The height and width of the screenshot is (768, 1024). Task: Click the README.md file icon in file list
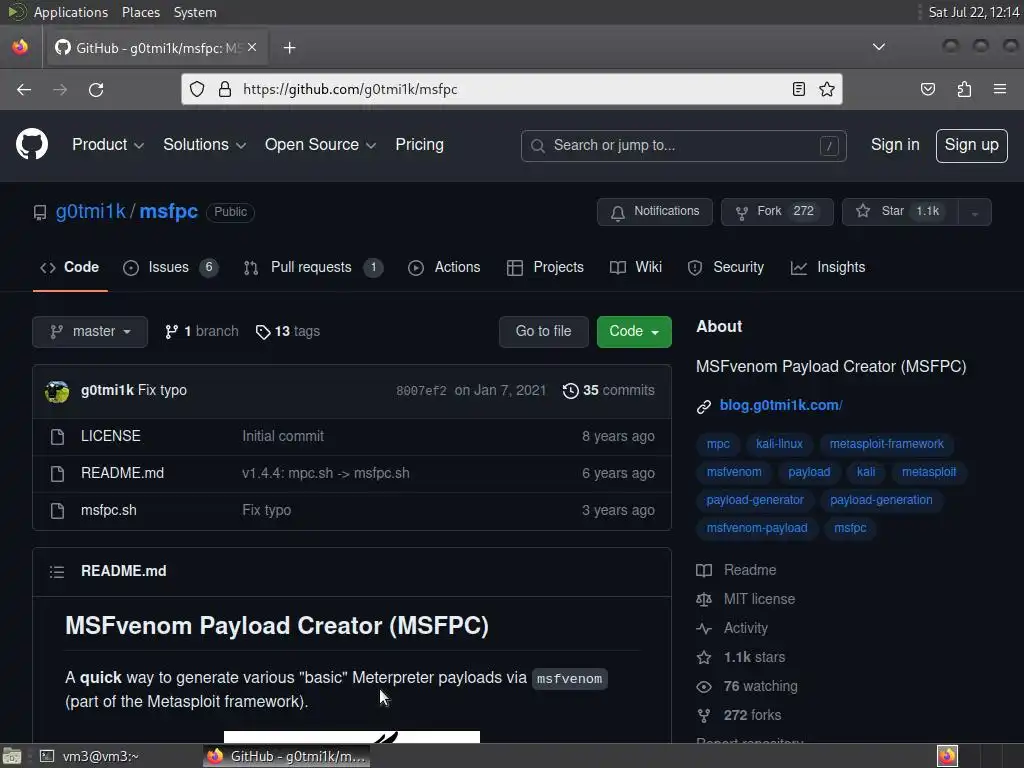click(x=57, y=473)
